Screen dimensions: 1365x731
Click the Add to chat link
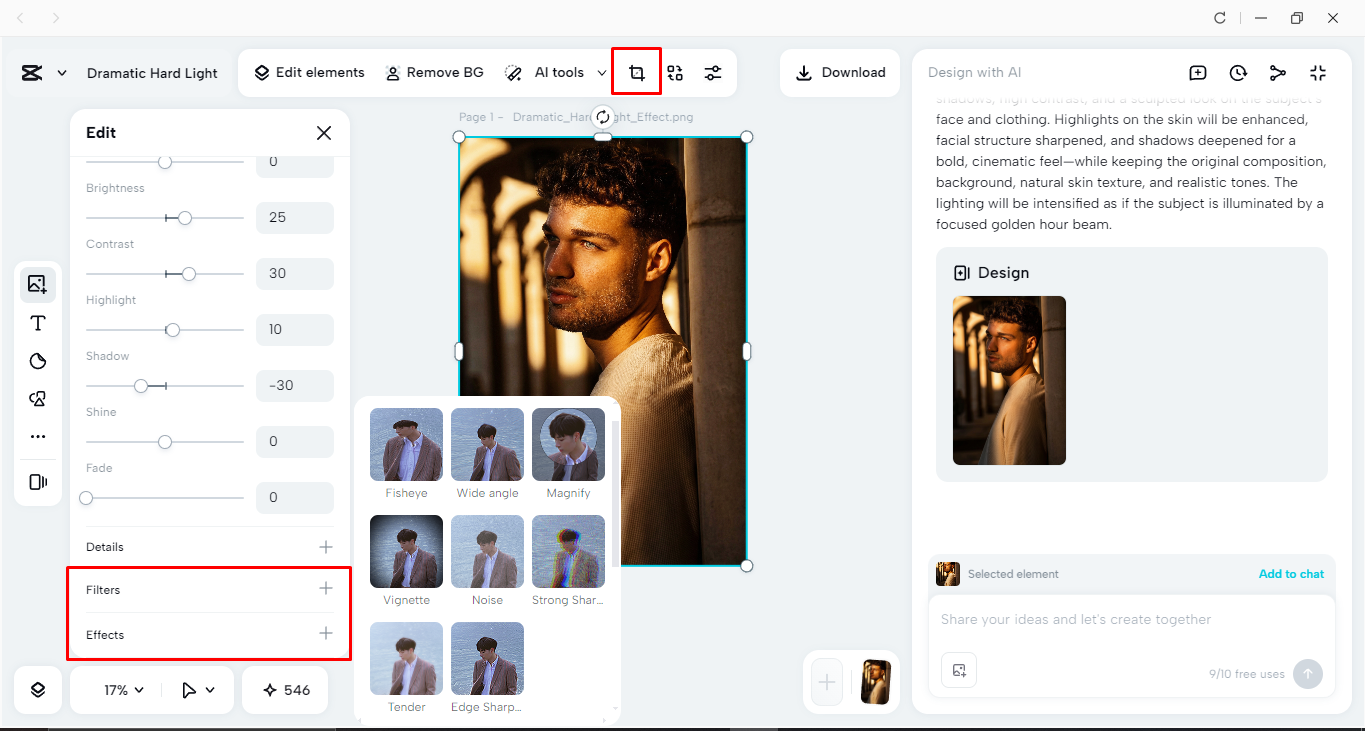point(1291,574)
